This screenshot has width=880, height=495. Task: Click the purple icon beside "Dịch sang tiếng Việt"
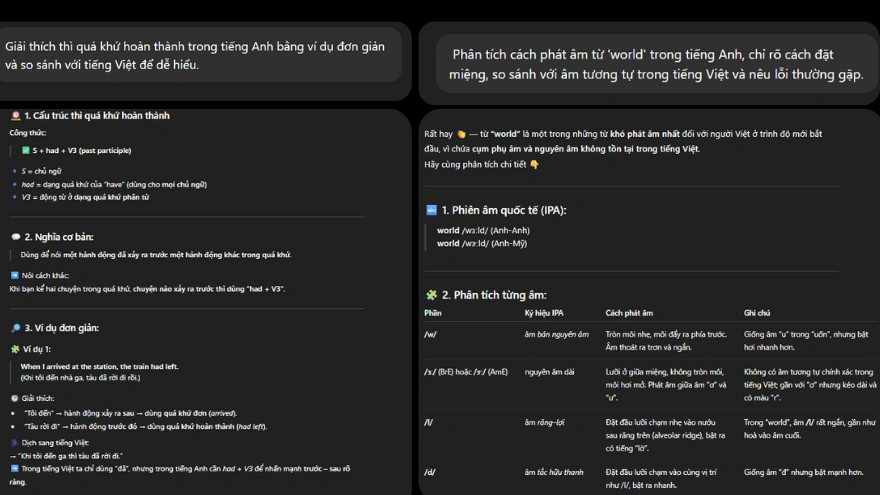[14, 442]
